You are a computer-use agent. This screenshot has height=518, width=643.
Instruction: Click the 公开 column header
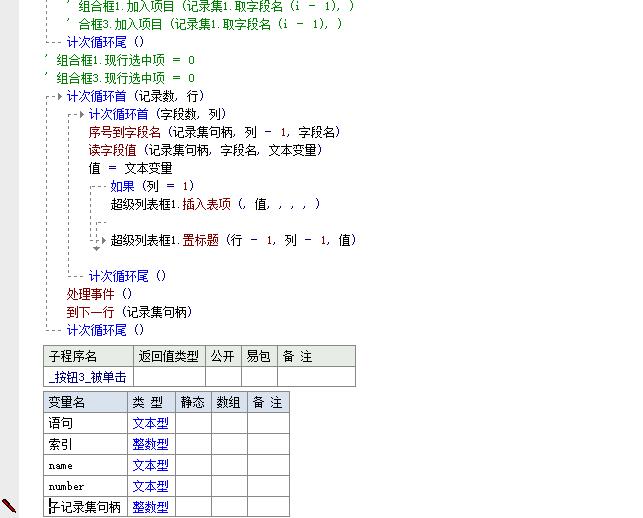click(223, 356)
